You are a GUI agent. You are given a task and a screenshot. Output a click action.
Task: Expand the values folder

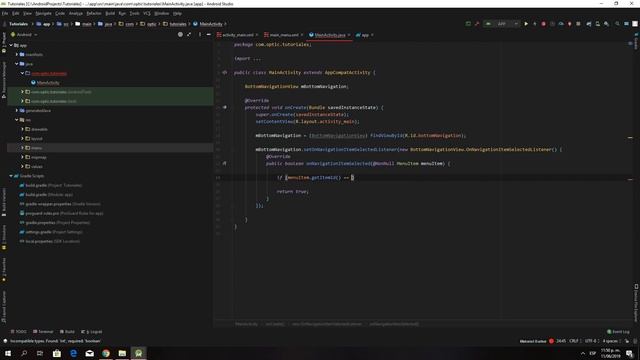22,167
